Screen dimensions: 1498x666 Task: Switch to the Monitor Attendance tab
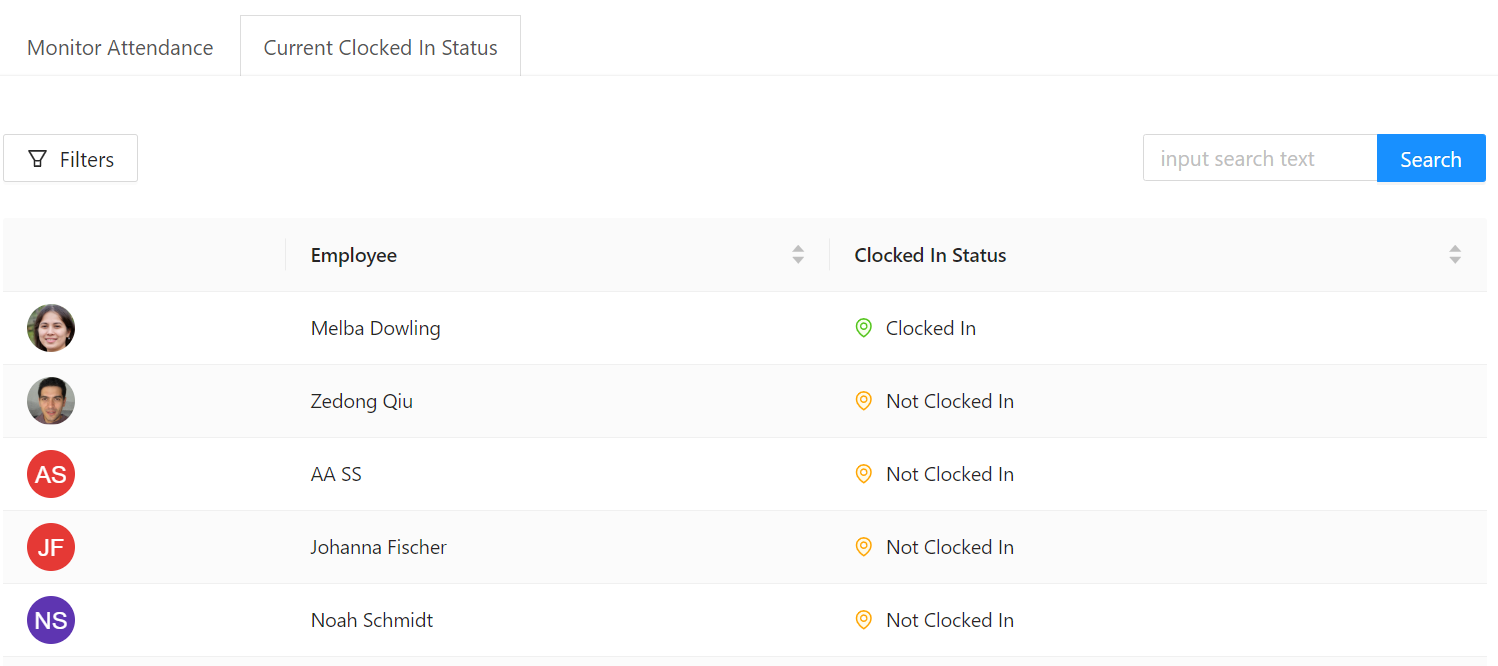[120, 48]
